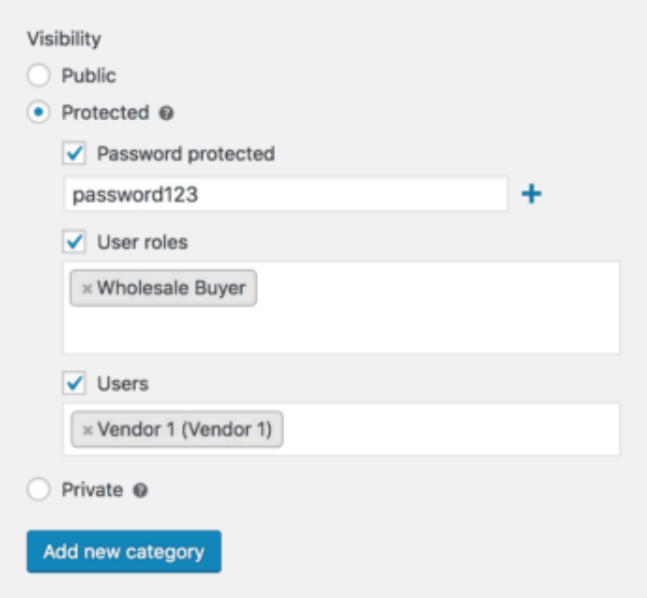Click the plus icon to add another password

[x=532, y=195]
